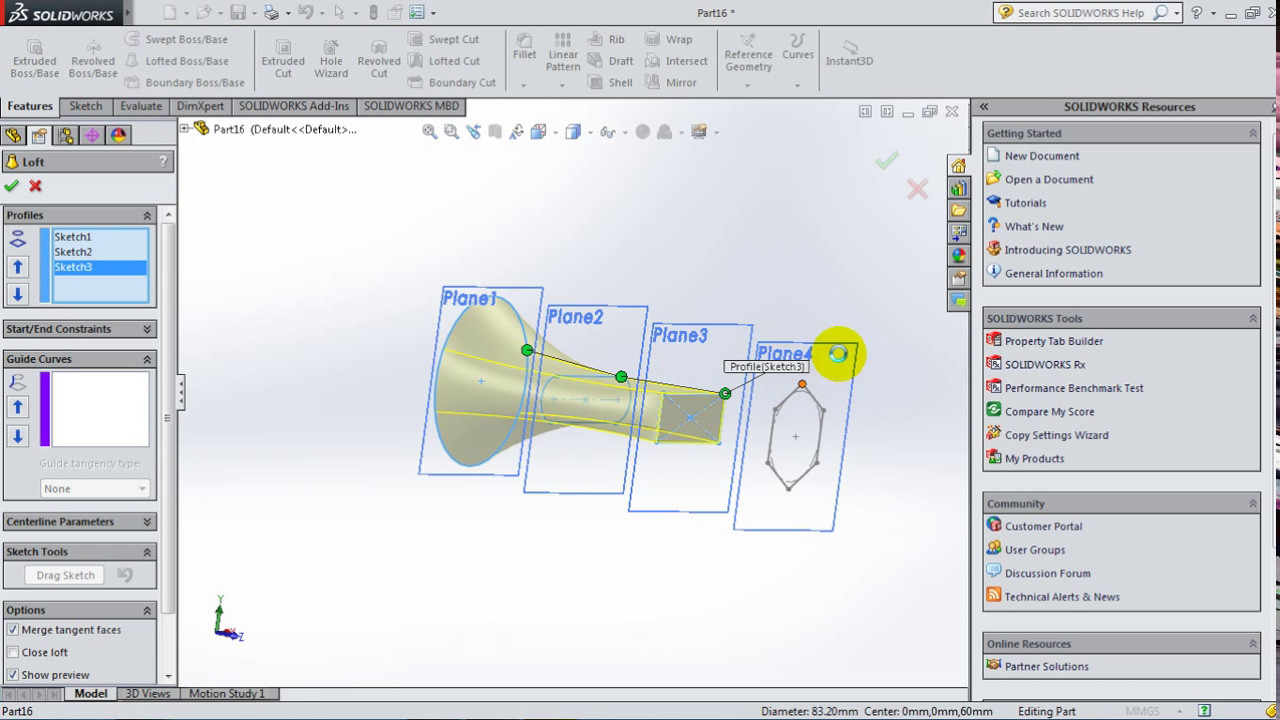Image resolution: width=1280 pixels, height=720 pixels.
Task: Collapse the Getting Started group
Action: [1252, 133]
